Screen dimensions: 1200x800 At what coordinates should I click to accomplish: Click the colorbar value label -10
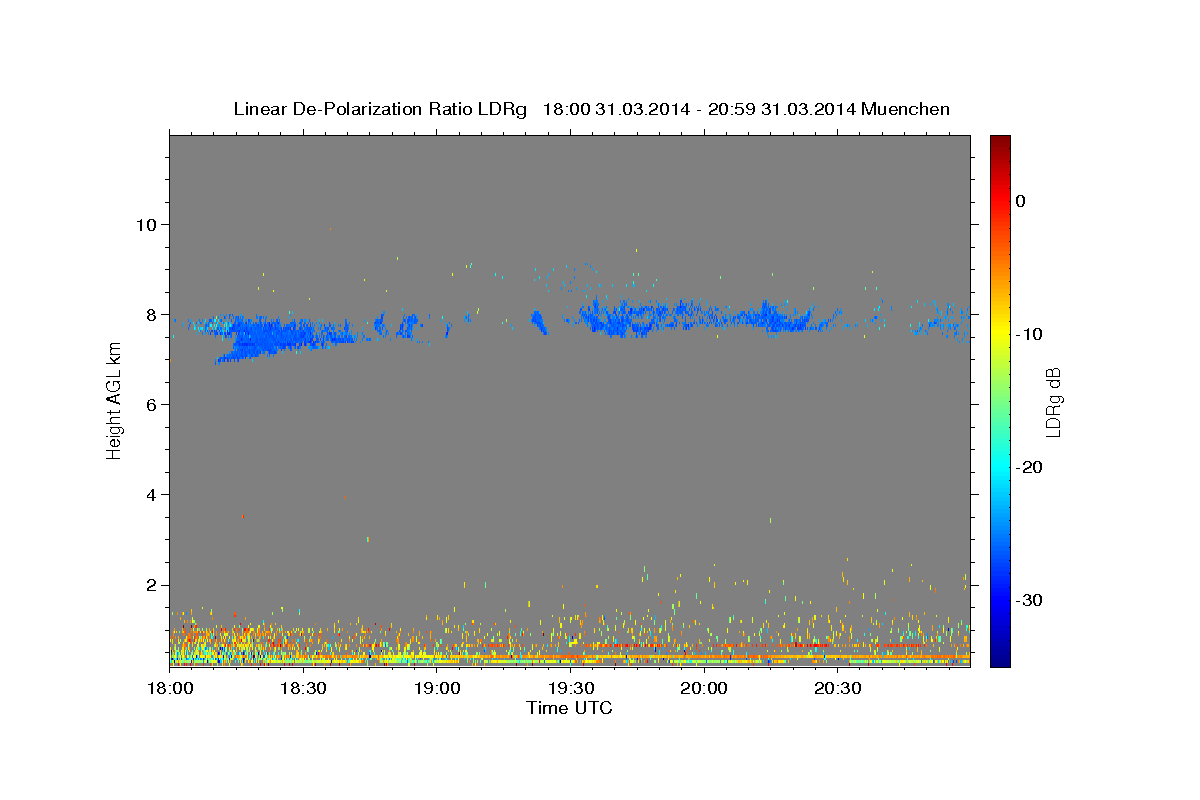click(1029, 334)
